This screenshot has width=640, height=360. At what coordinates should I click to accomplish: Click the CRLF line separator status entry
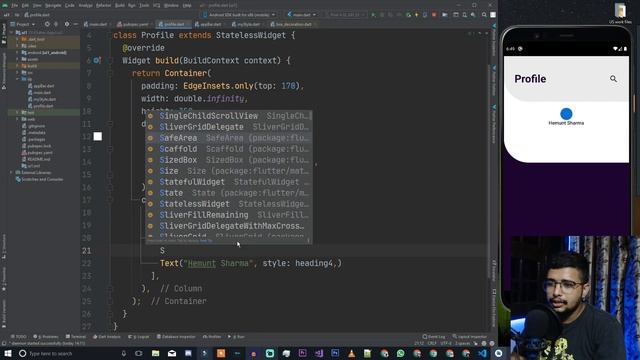click(x=432, y=344)
